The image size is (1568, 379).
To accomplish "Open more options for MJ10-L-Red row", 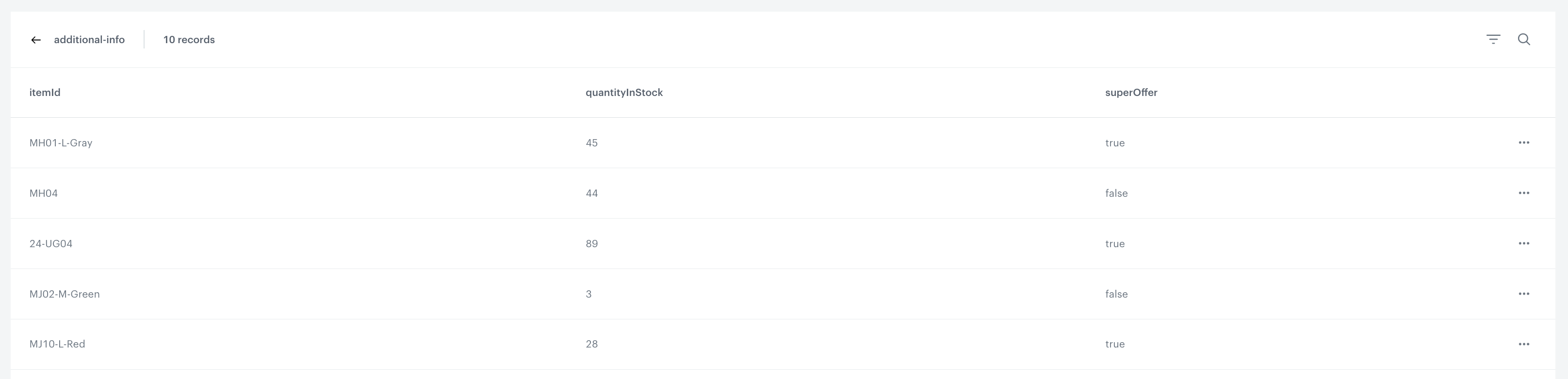I will [x=1523, y=344].
